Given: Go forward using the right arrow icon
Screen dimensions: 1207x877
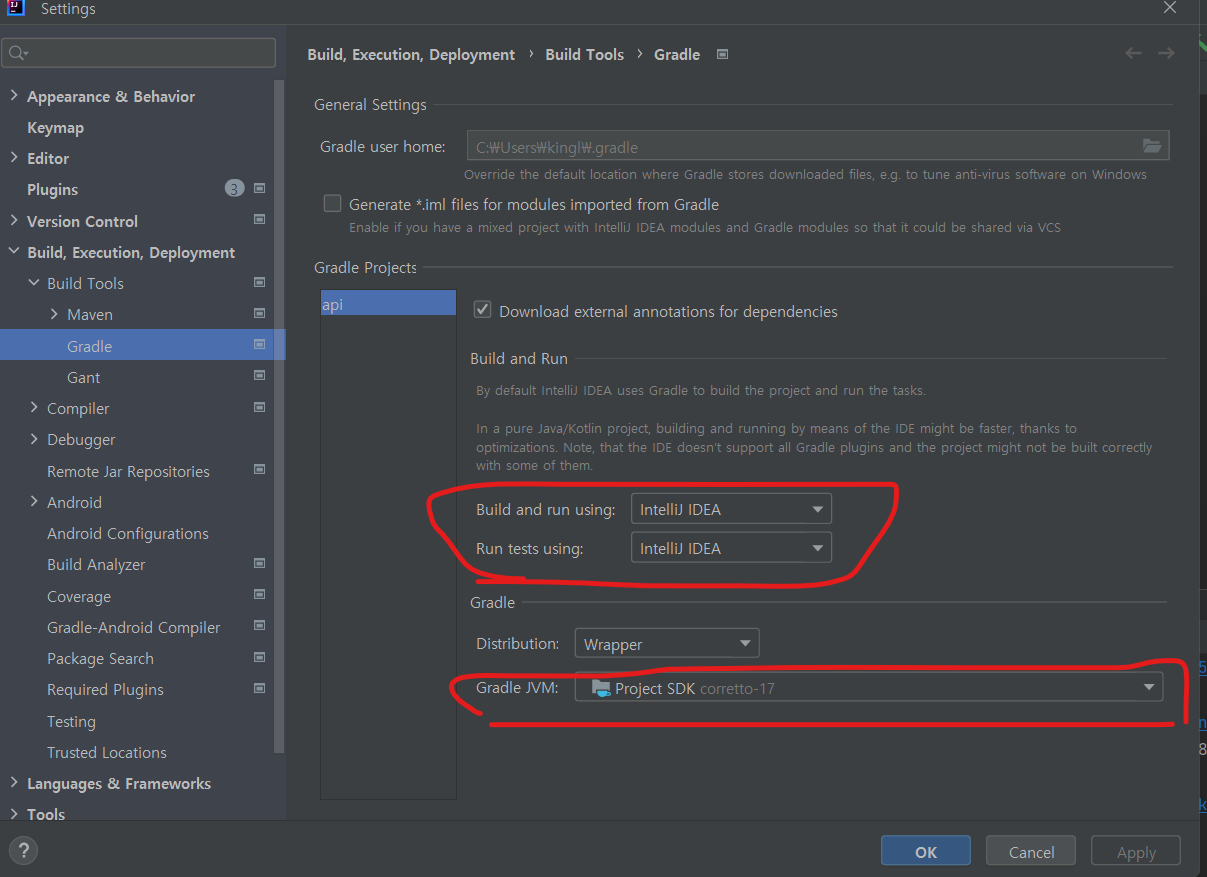Looking at the screenshot, I should pos(1166,53).
